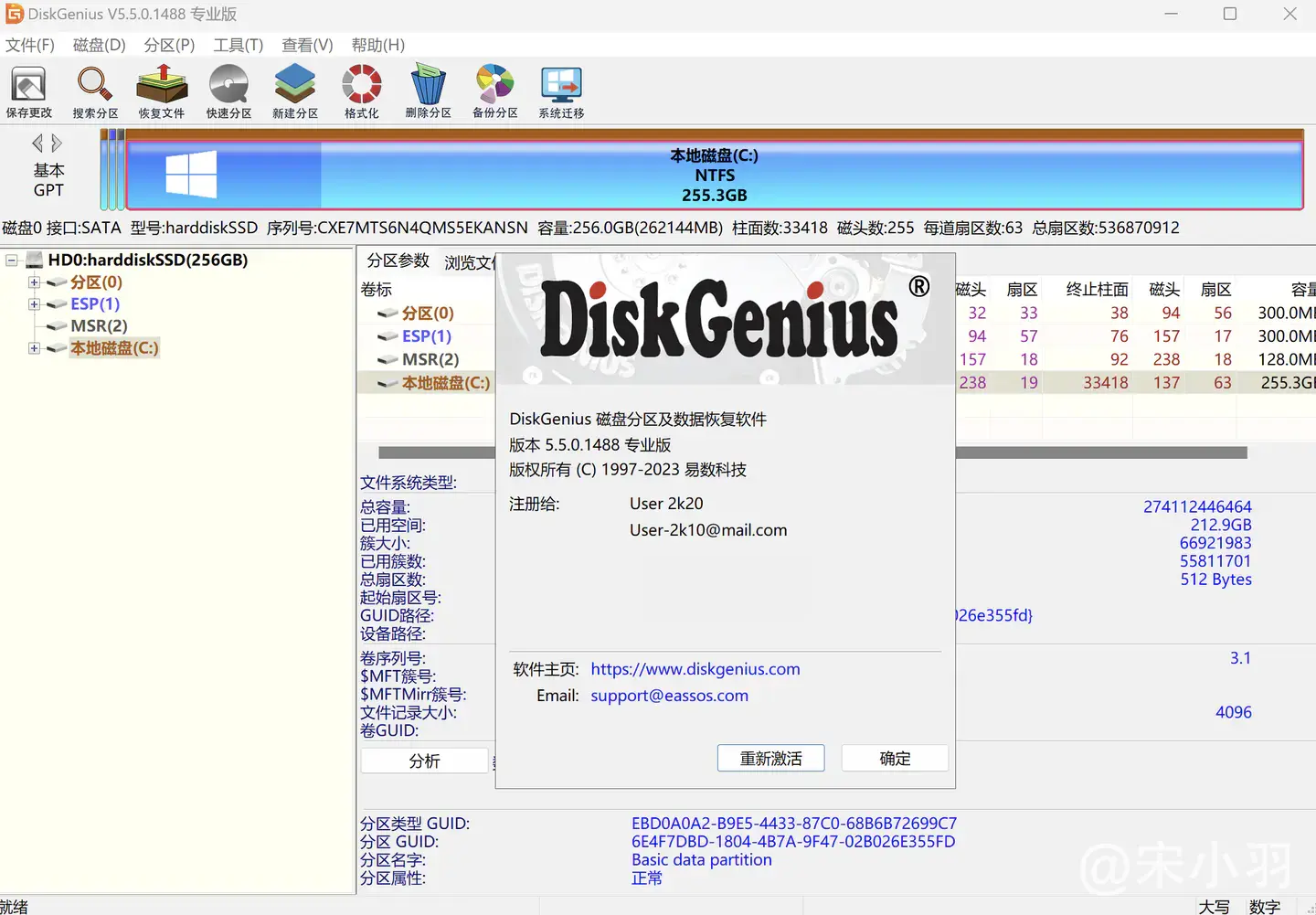Open the 搜索分区 partition search tool
The height and width of the screenshot is (915, 1316).
tap(95, 91)
